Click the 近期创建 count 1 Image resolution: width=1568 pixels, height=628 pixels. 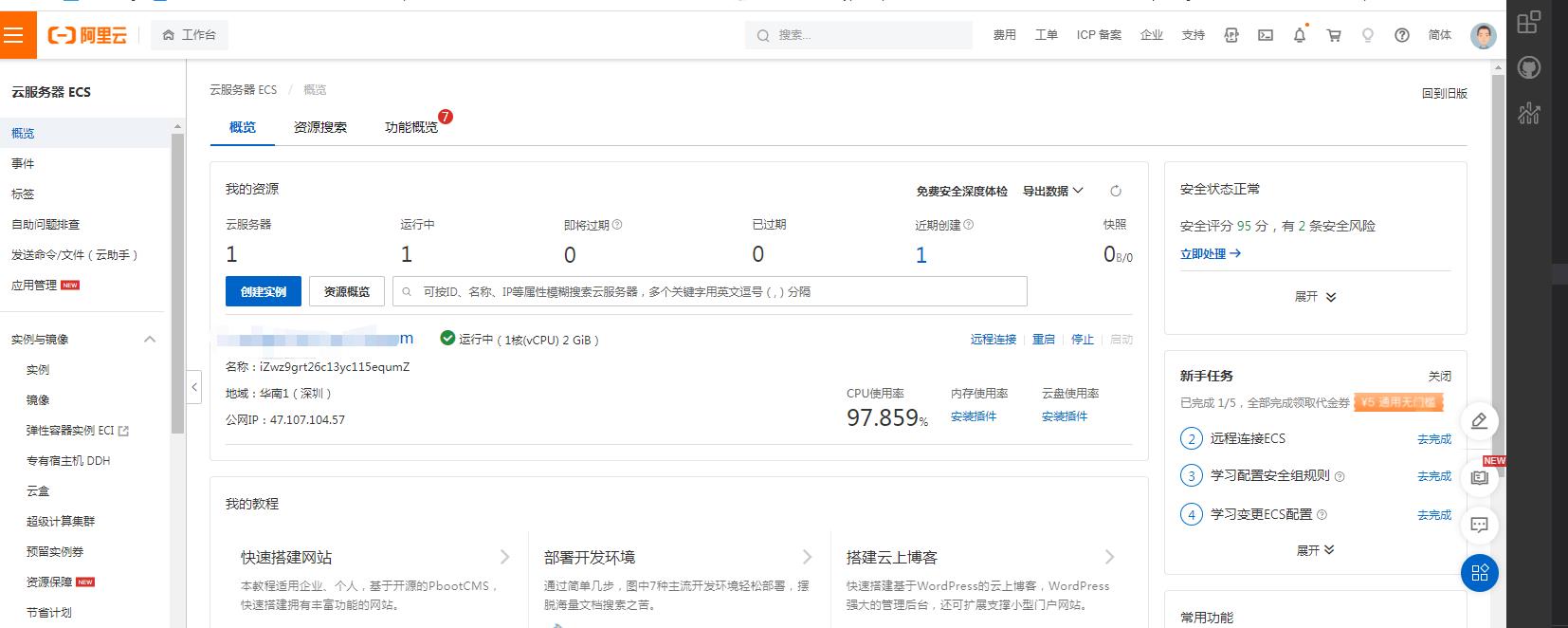(x=921, y=254)
